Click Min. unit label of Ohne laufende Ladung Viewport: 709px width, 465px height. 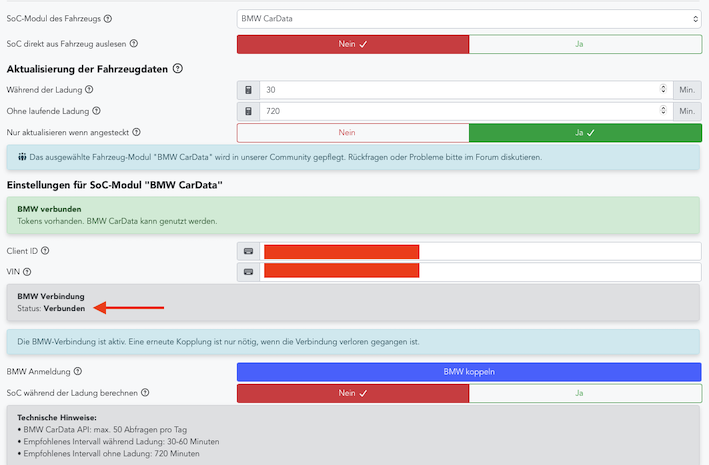pyautogui.click(x=687, y=111)
